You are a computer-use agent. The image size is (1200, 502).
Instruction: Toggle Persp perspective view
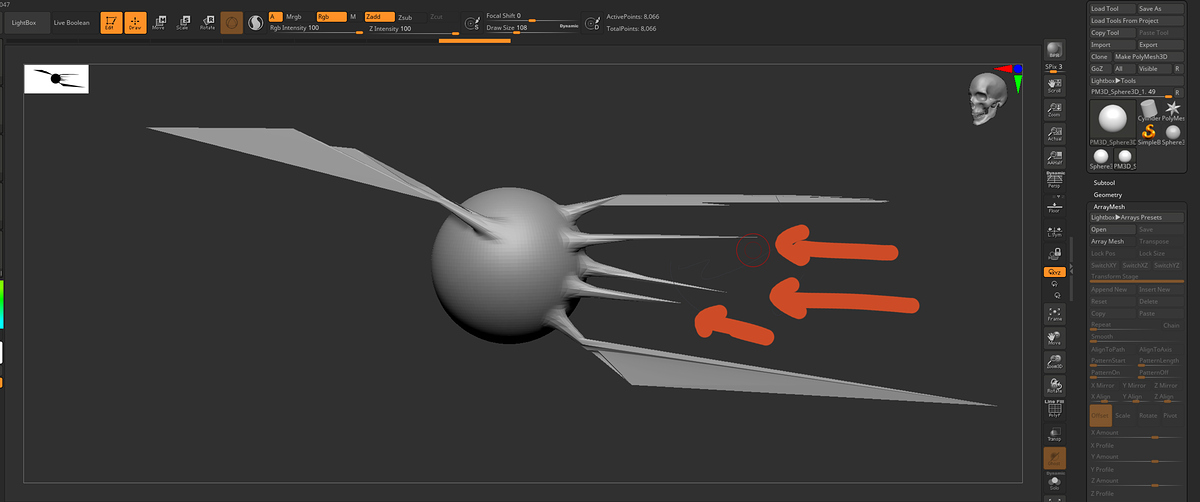1054,181
